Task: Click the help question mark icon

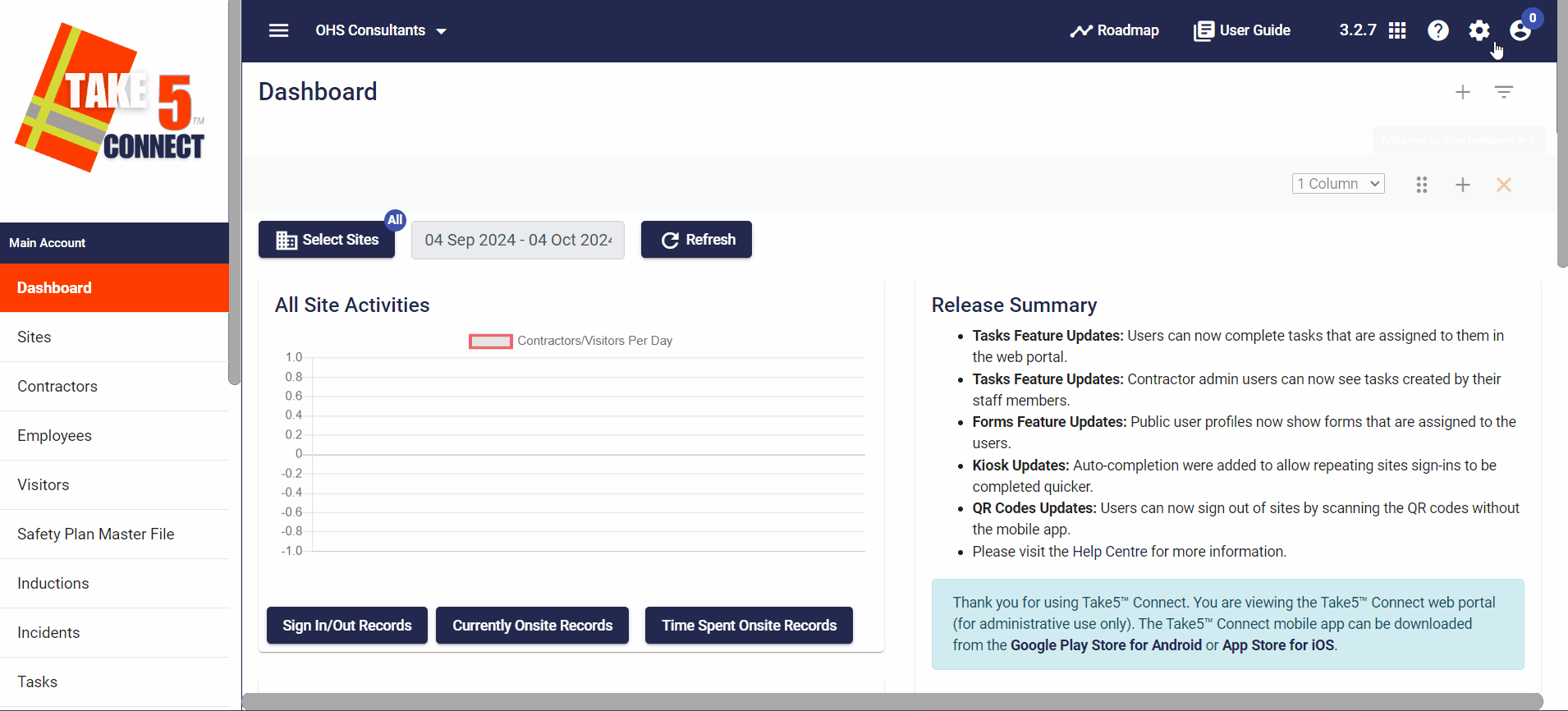Action: pos(1437,30)
